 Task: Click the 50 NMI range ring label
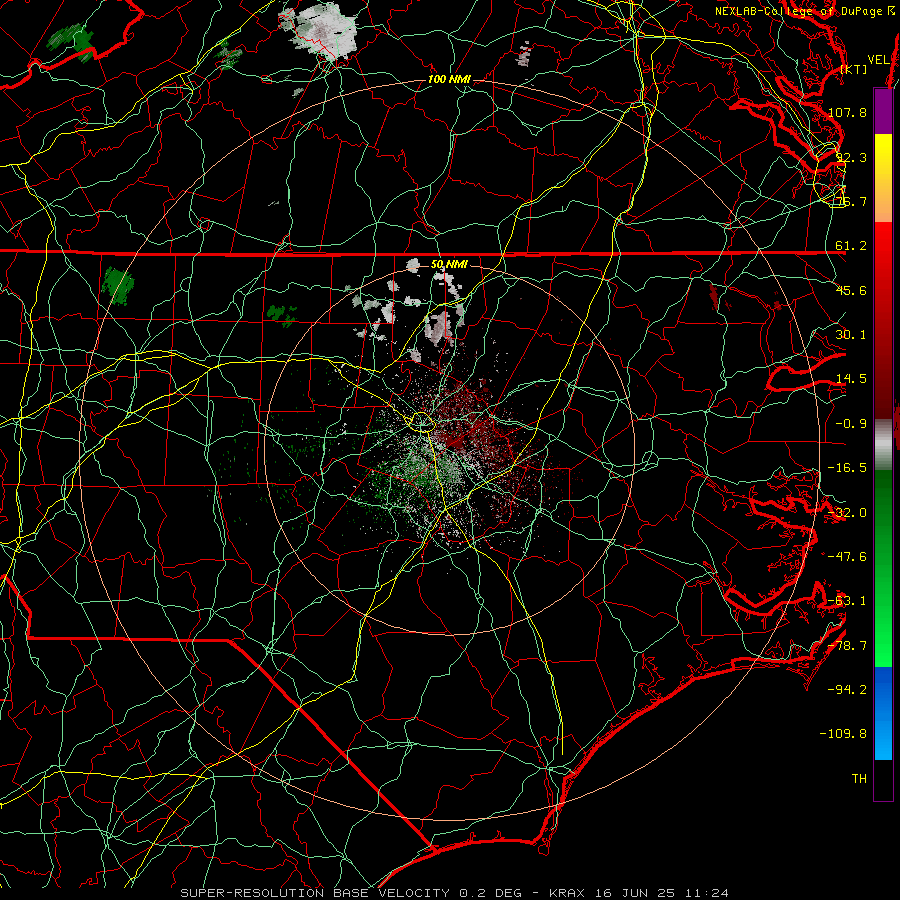click(449, 265)
